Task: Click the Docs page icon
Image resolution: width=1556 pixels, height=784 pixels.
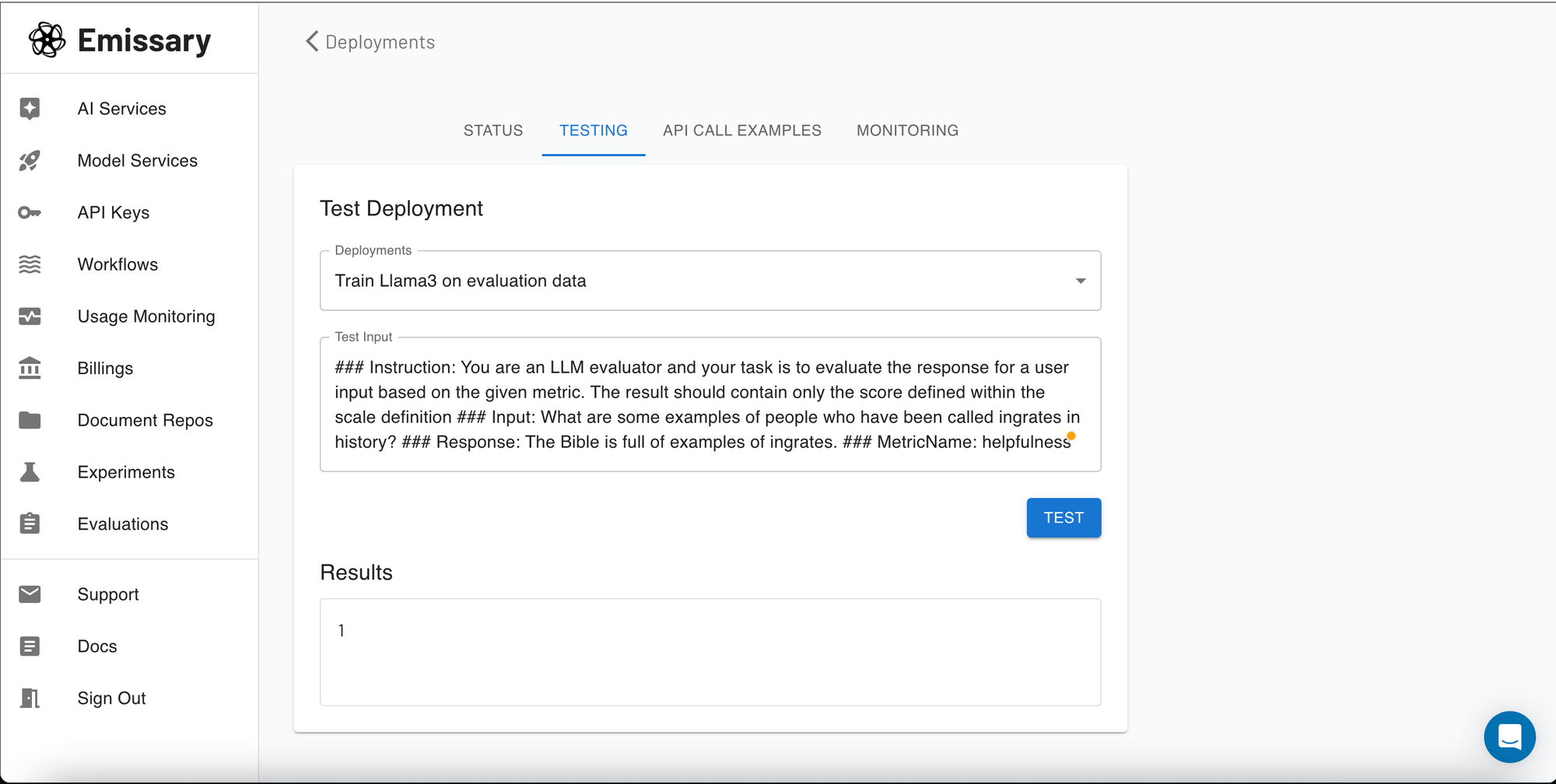Action: click(30, 646)
